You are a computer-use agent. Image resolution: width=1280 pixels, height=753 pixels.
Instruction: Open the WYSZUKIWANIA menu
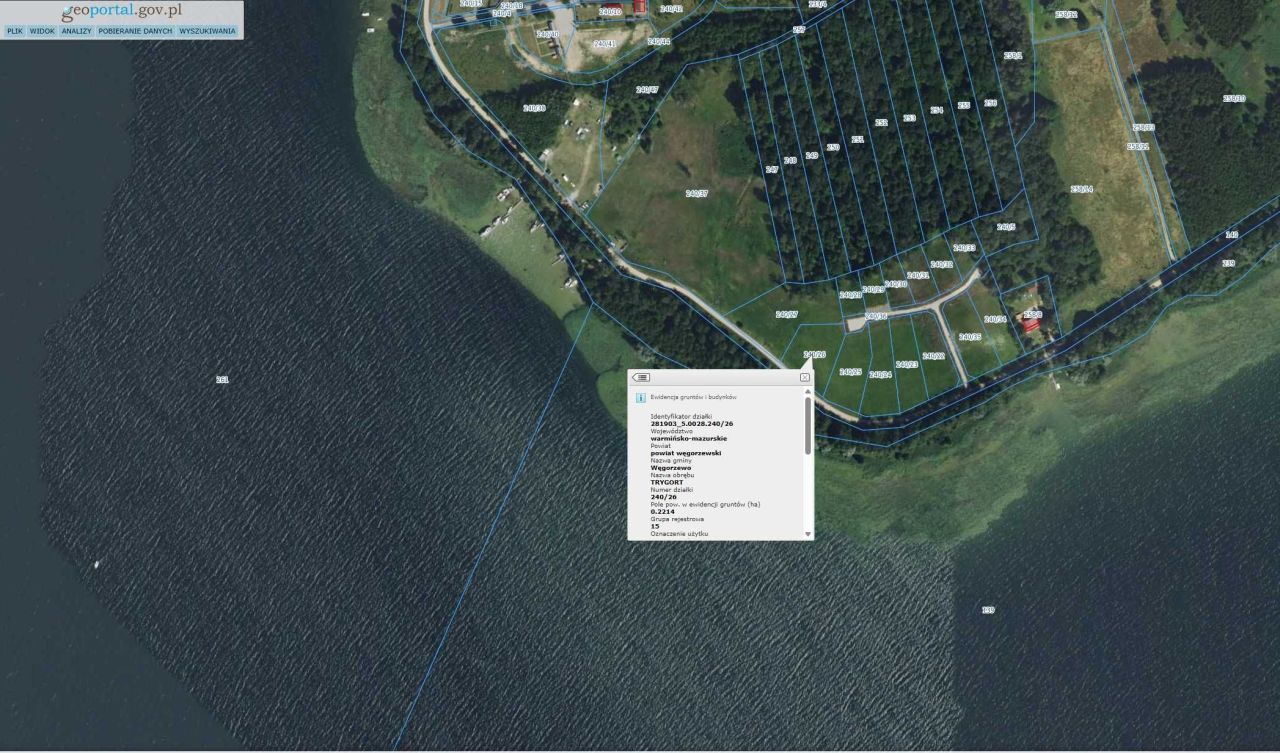(x=208, y=31)
